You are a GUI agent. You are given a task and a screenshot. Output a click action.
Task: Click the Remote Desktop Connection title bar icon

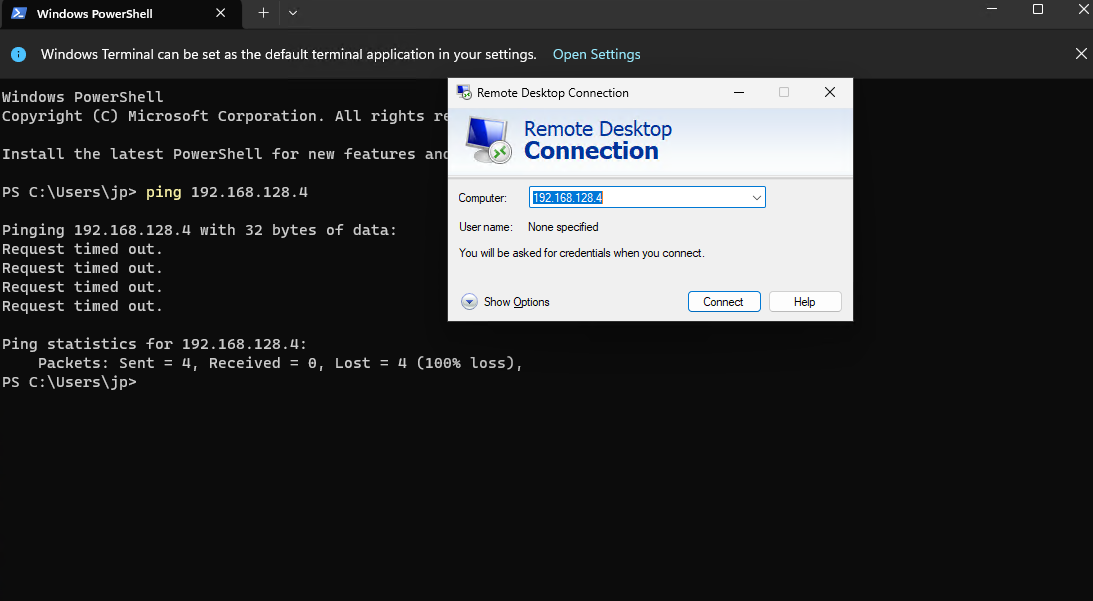pos(464,92)
